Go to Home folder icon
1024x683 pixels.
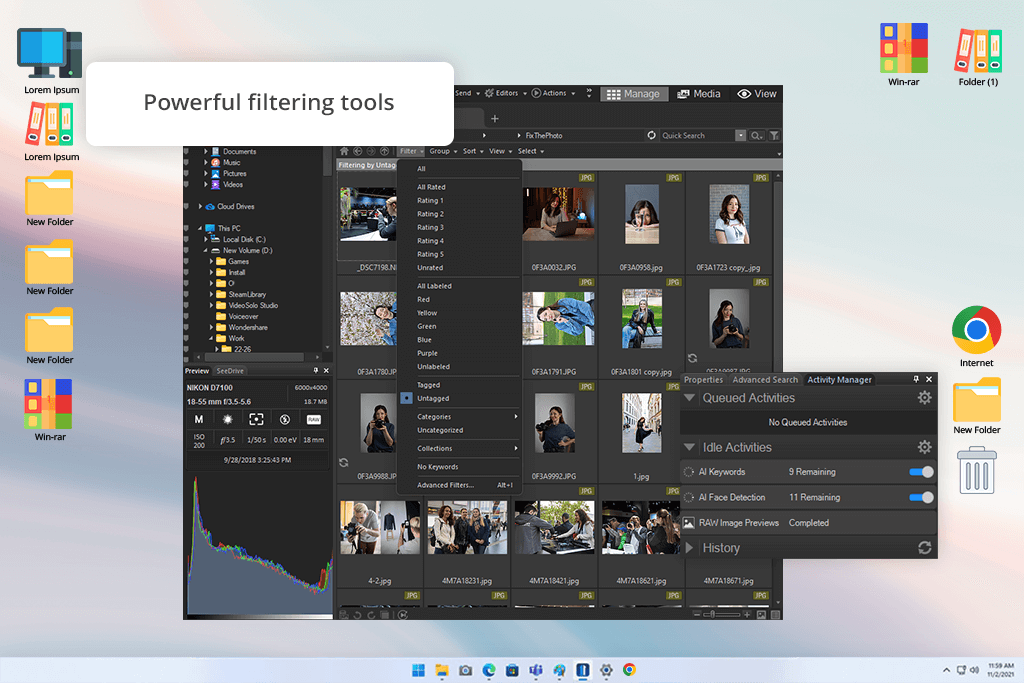tap(344, 151)
